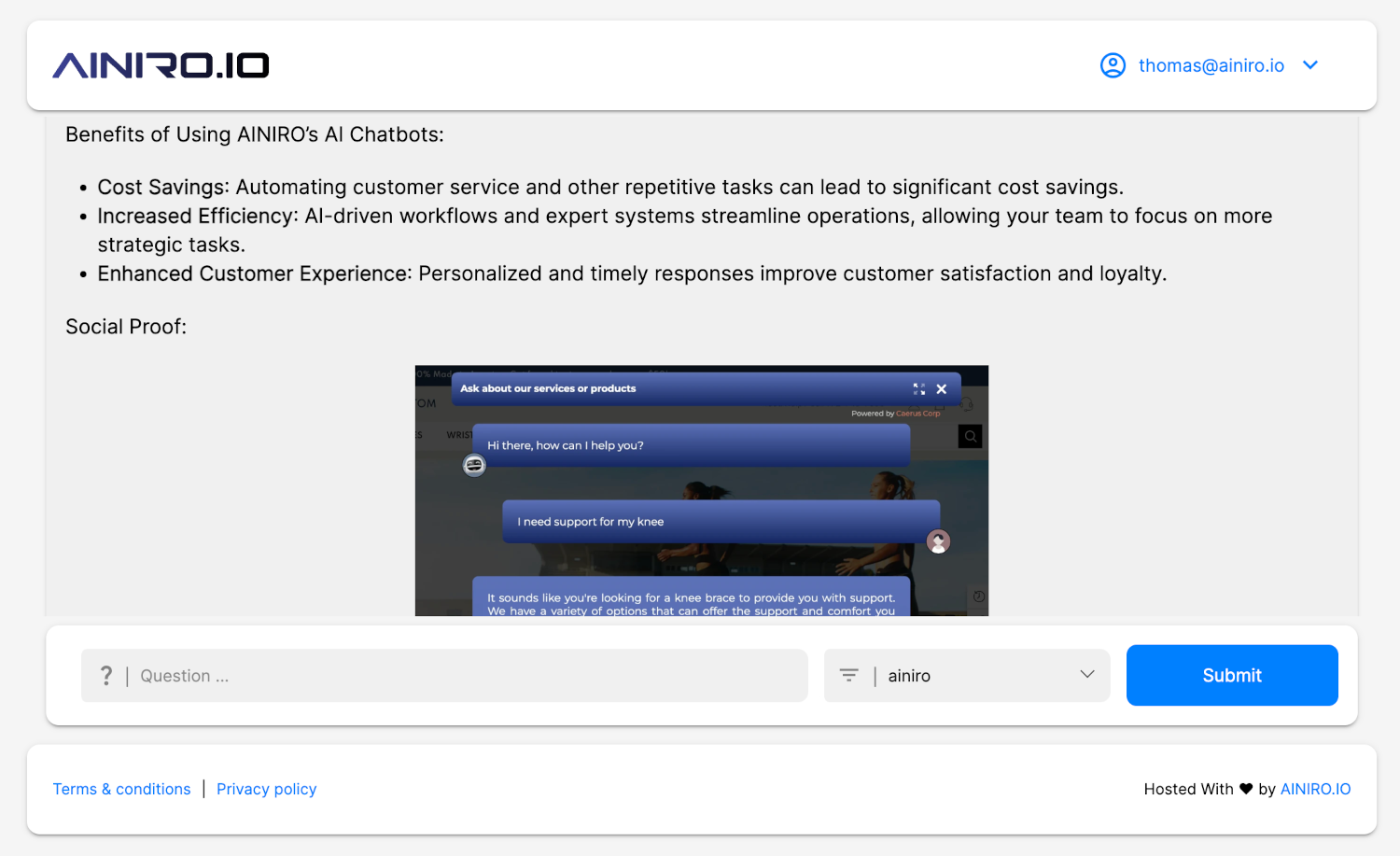
Task: Open the thomas@ainiro.io account menu
Action: coord(1211,65)
